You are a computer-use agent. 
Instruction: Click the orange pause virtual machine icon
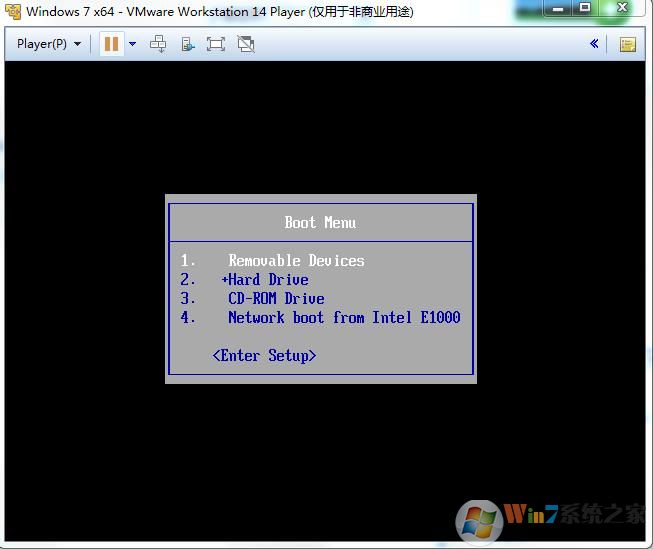(x=111, y=44)
